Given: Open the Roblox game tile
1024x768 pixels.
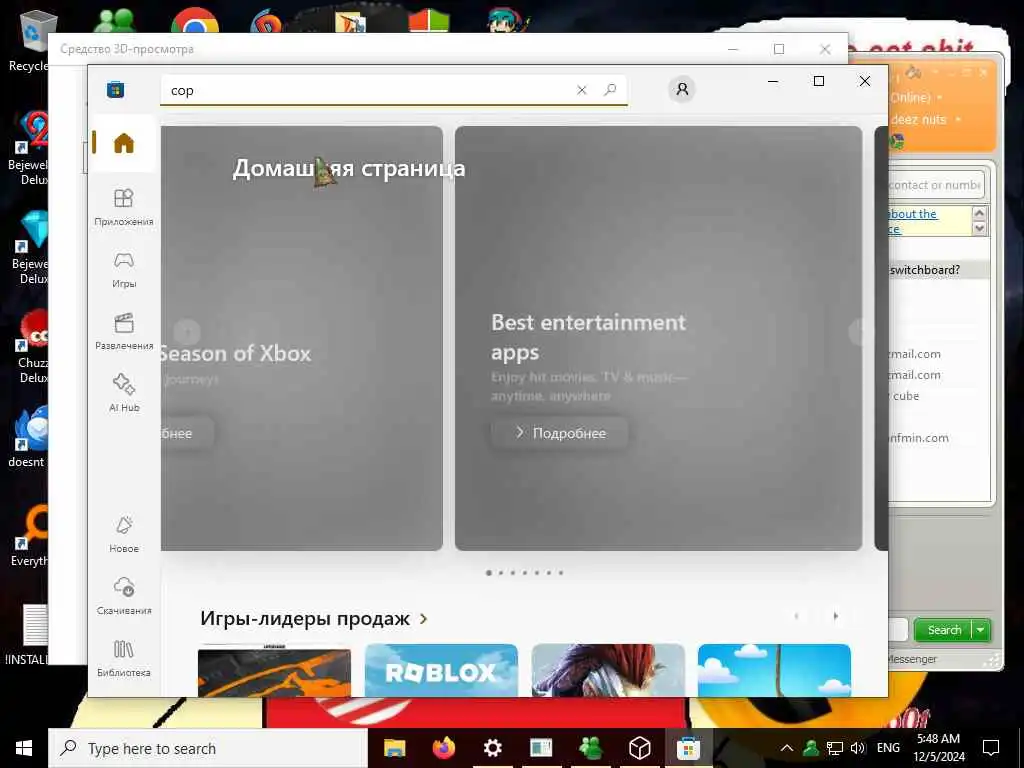Looking at the screenshot, I should click(x=441, y=671).
